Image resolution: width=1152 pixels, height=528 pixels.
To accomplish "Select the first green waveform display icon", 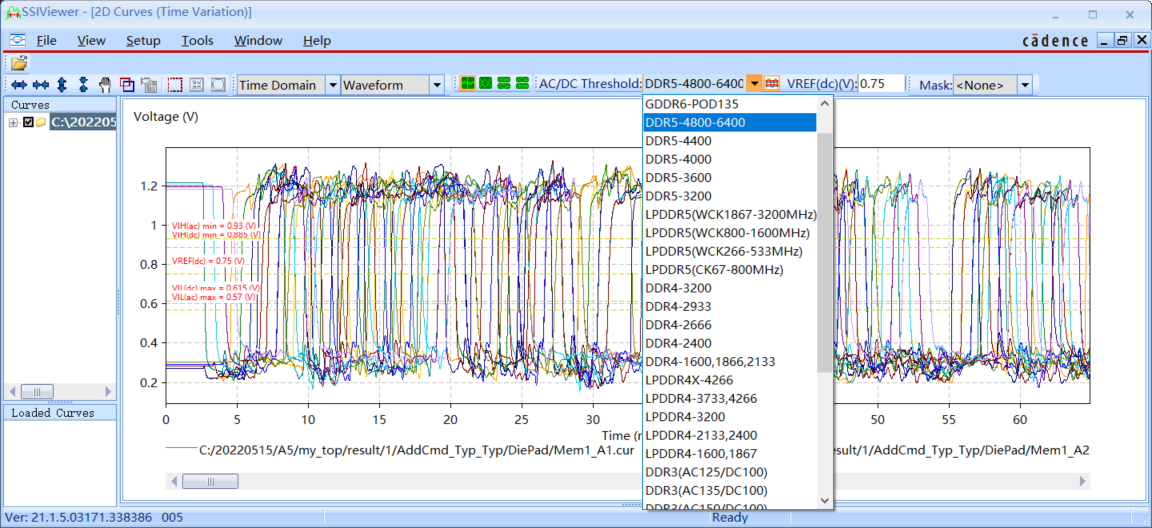I will tap(467, 84).
